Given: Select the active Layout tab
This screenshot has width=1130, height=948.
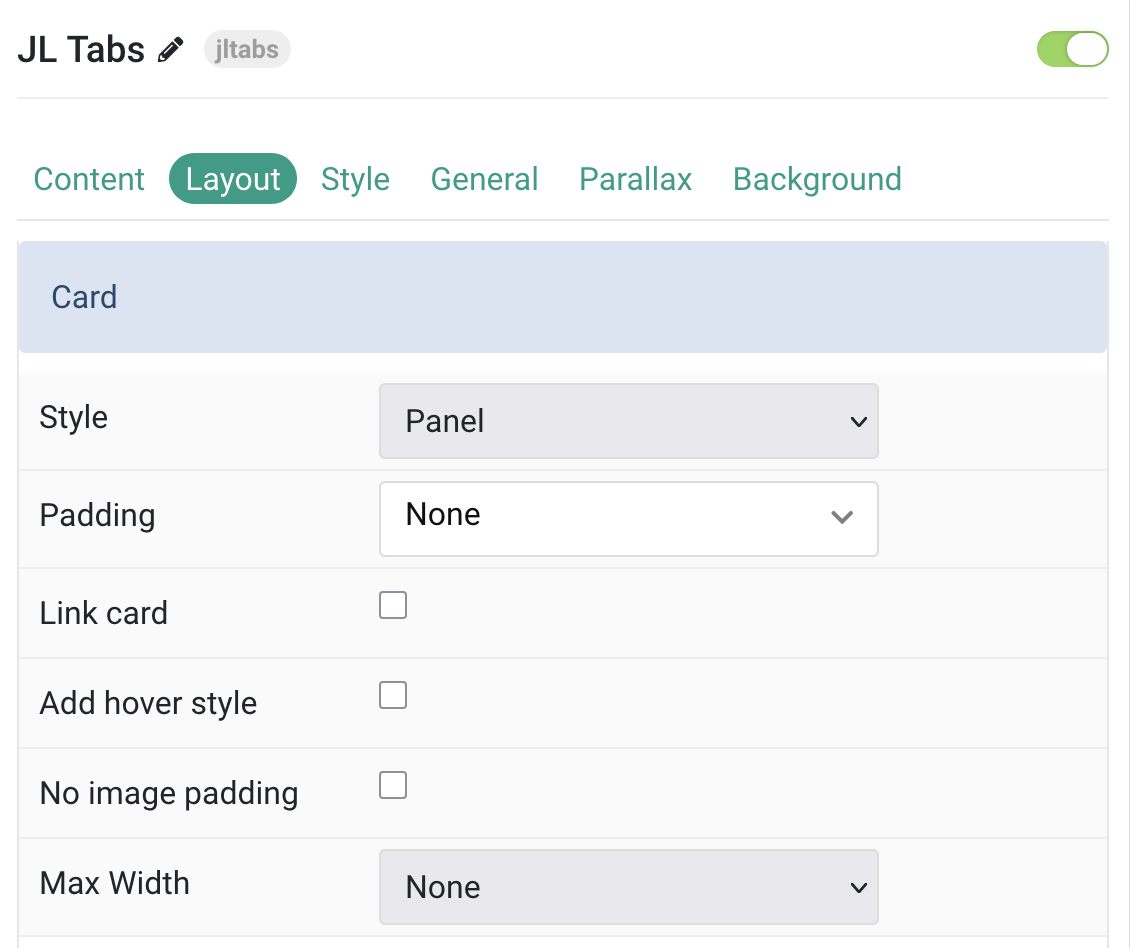Looking at the screenshot, I should tap(233, 179).
